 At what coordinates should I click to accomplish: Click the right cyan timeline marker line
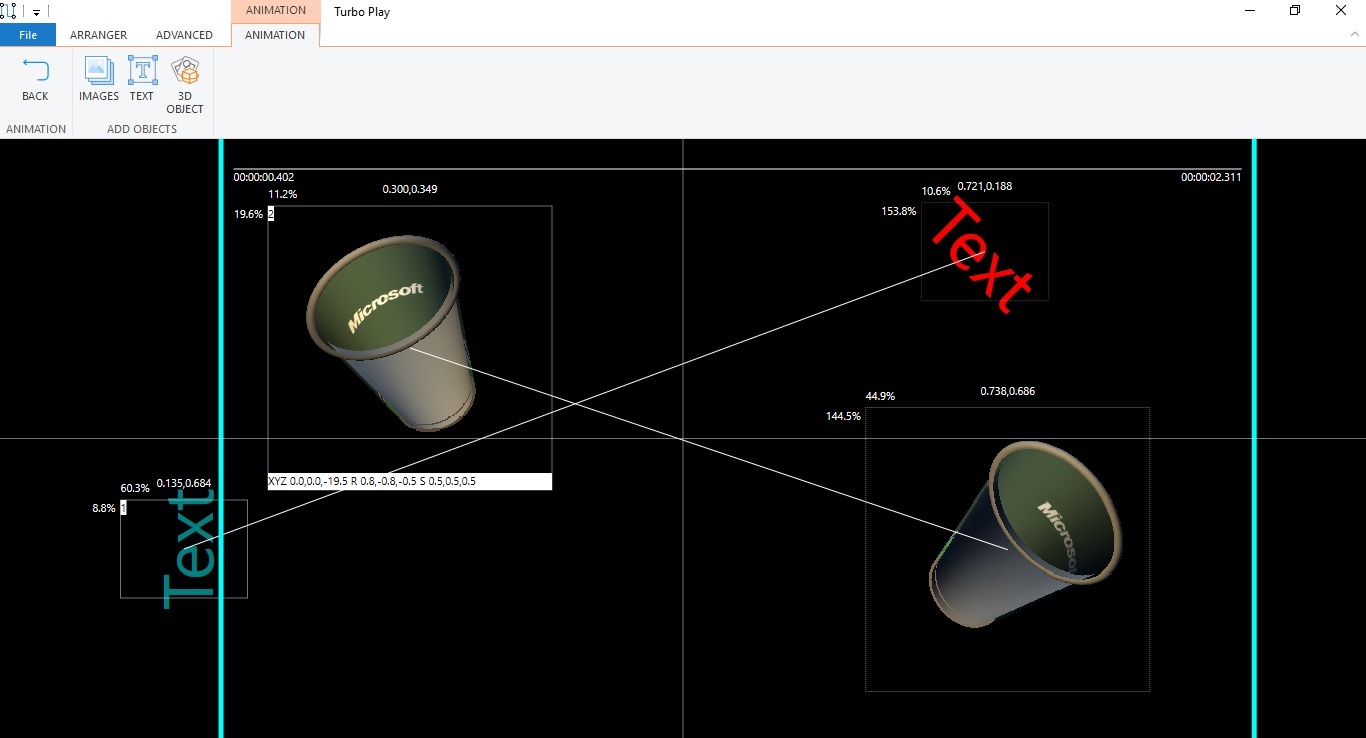(x=1254, y=438)
